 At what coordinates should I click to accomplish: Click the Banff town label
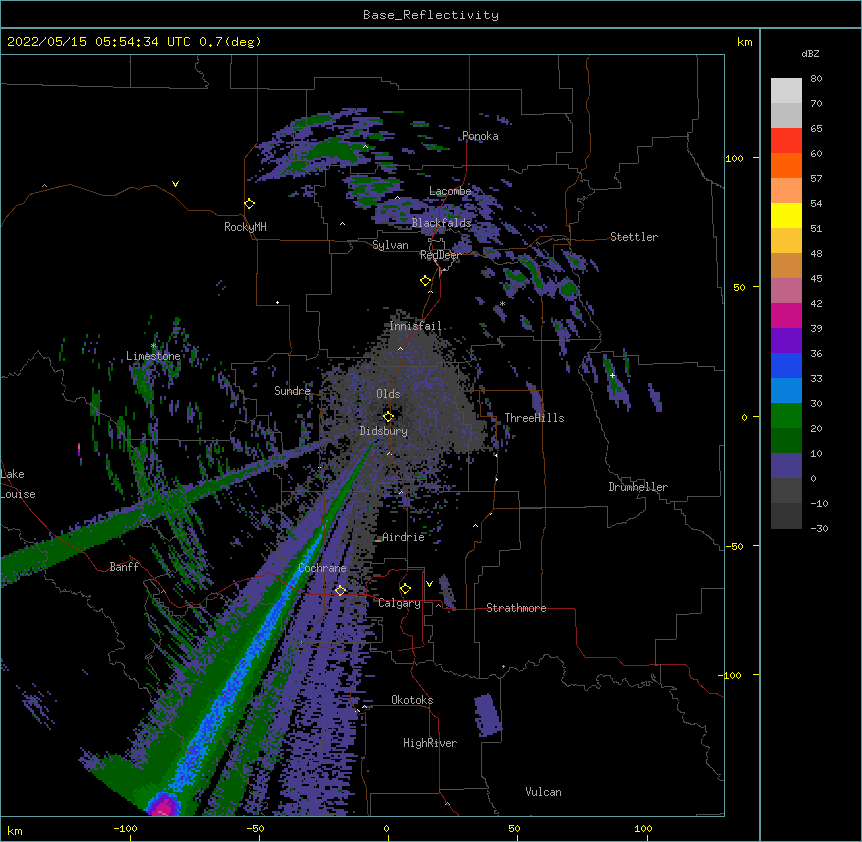pyautogui.click(x=124, y=567)
